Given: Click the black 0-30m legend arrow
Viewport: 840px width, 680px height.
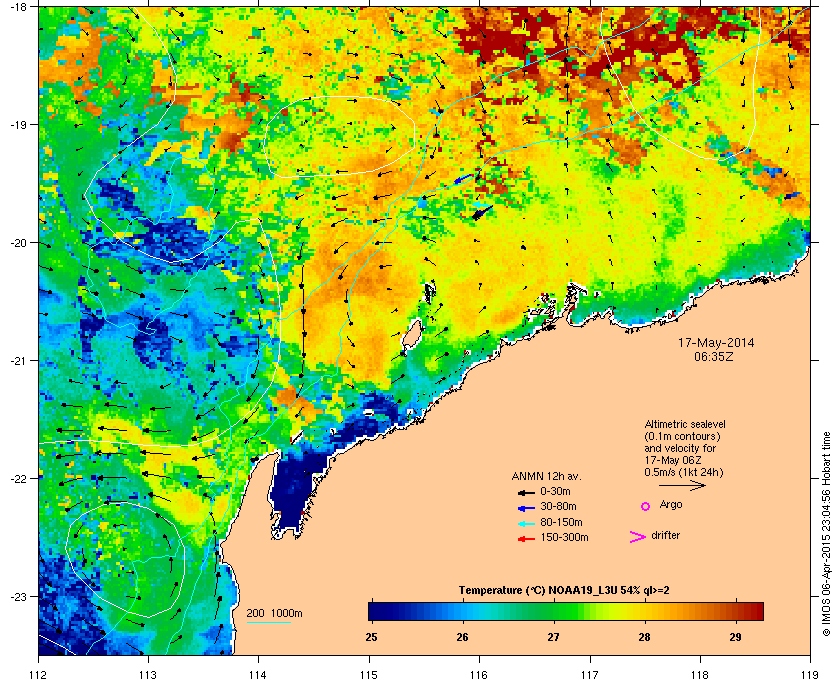Looking at the screenshot, I should (526, 492).
